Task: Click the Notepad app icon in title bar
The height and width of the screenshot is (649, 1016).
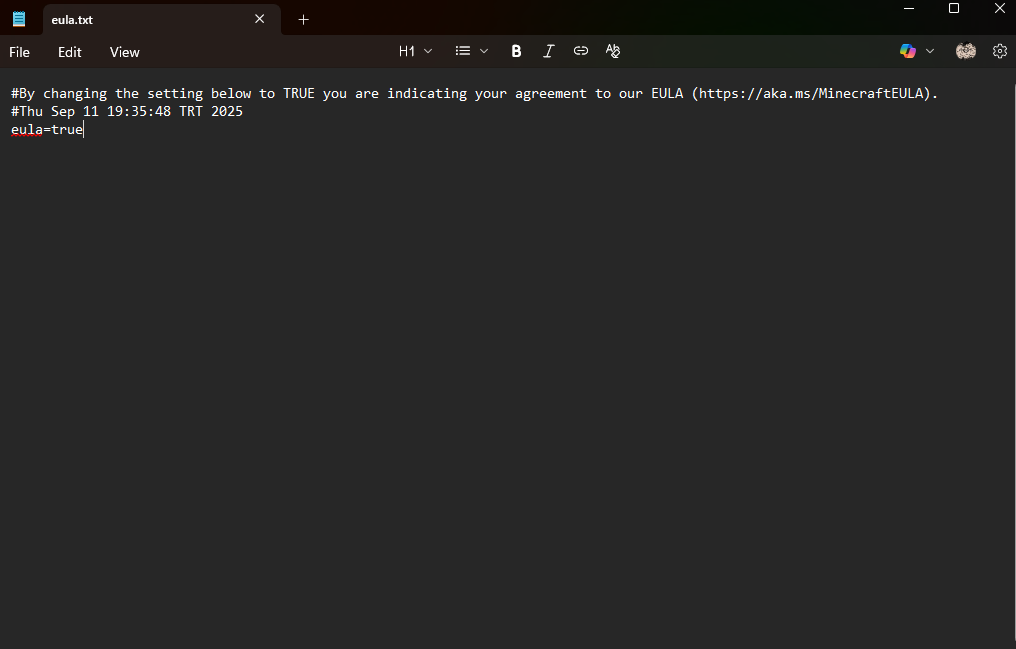Action: pyautogui.click(x=19, y=19)
